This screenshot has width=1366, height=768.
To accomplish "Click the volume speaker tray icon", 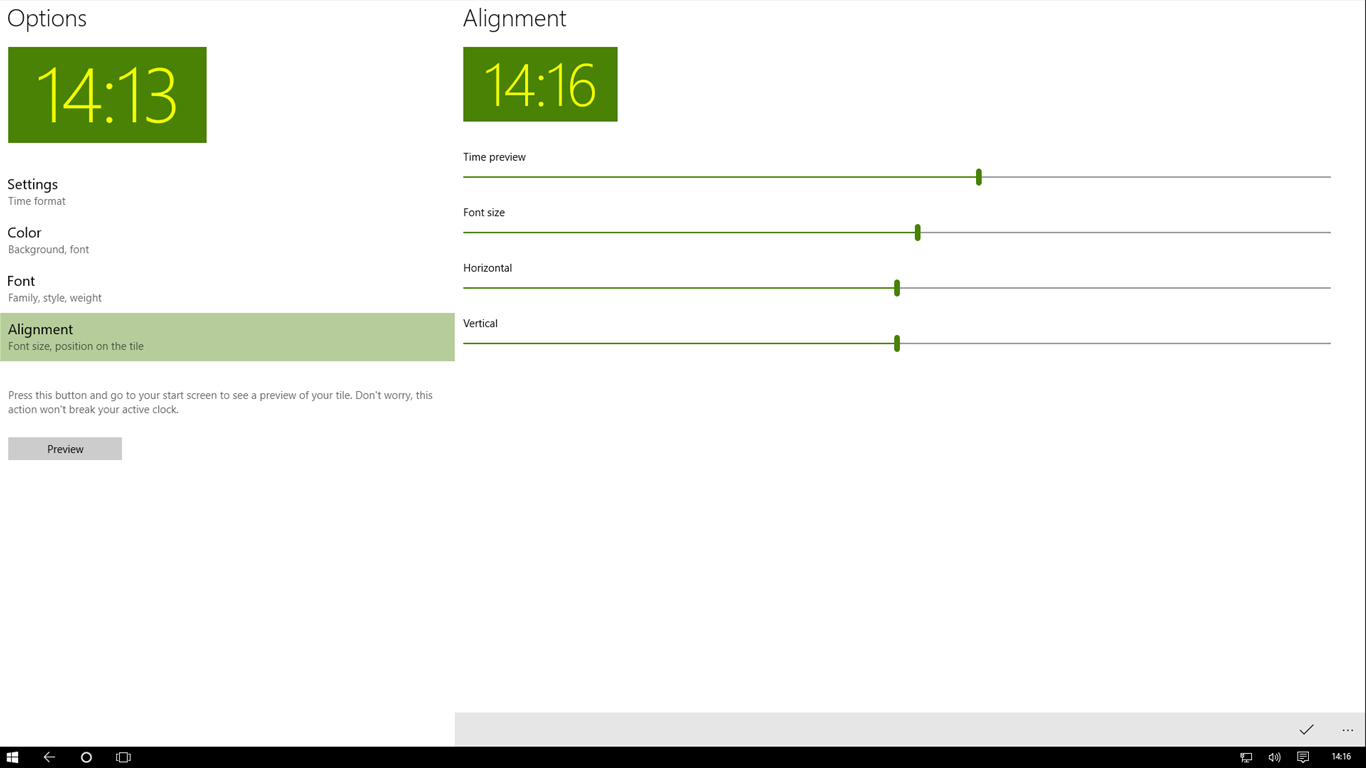I will 1274,757.
